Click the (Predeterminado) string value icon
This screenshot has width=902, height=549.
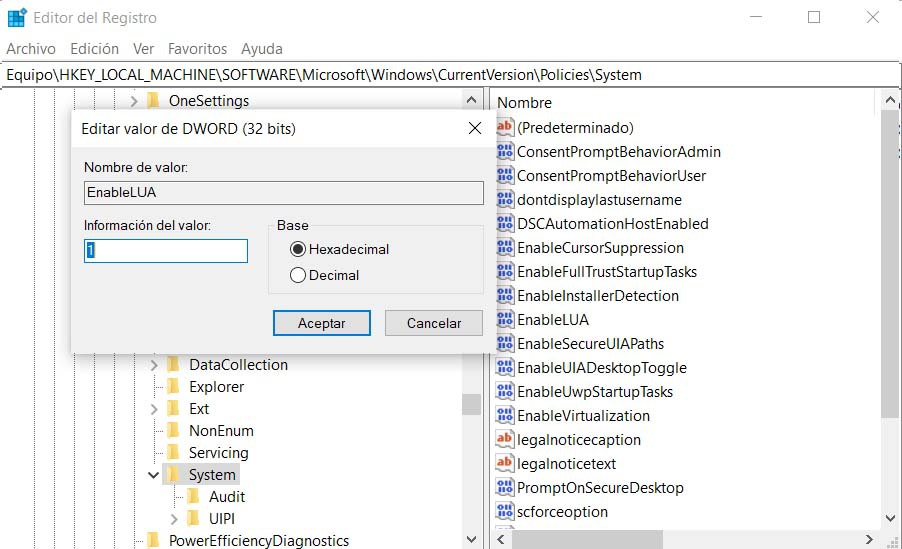coord(505,128)
